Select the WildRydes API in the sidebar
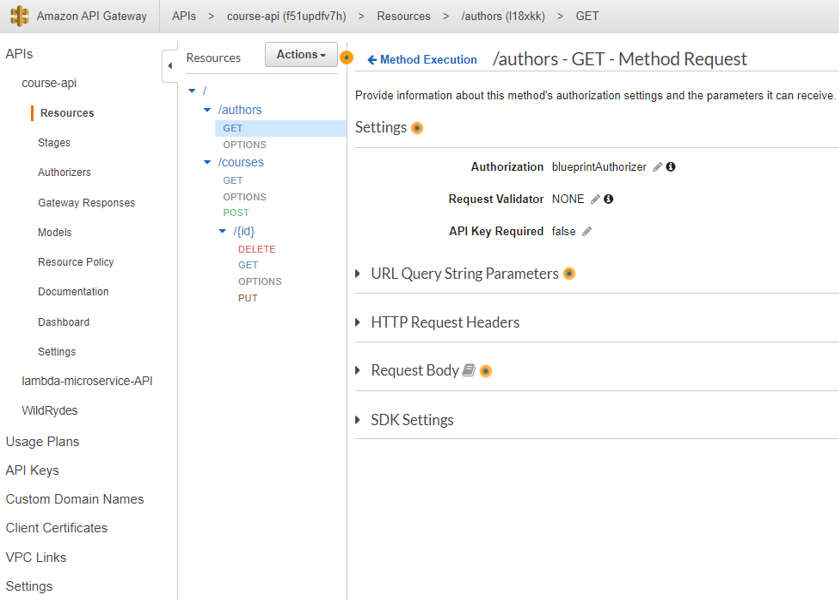839x600 pixels. 49,411
